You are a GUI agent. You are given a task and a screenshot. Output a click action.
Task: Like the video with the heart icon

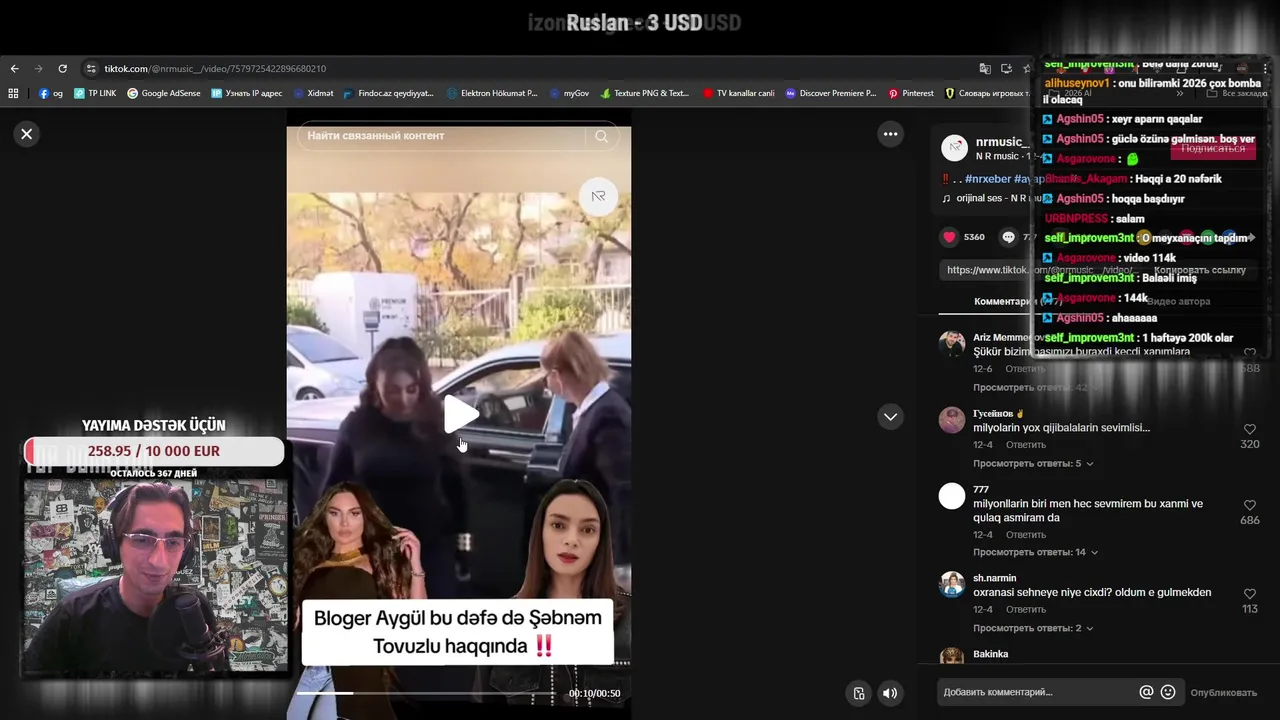click(949, 237)
